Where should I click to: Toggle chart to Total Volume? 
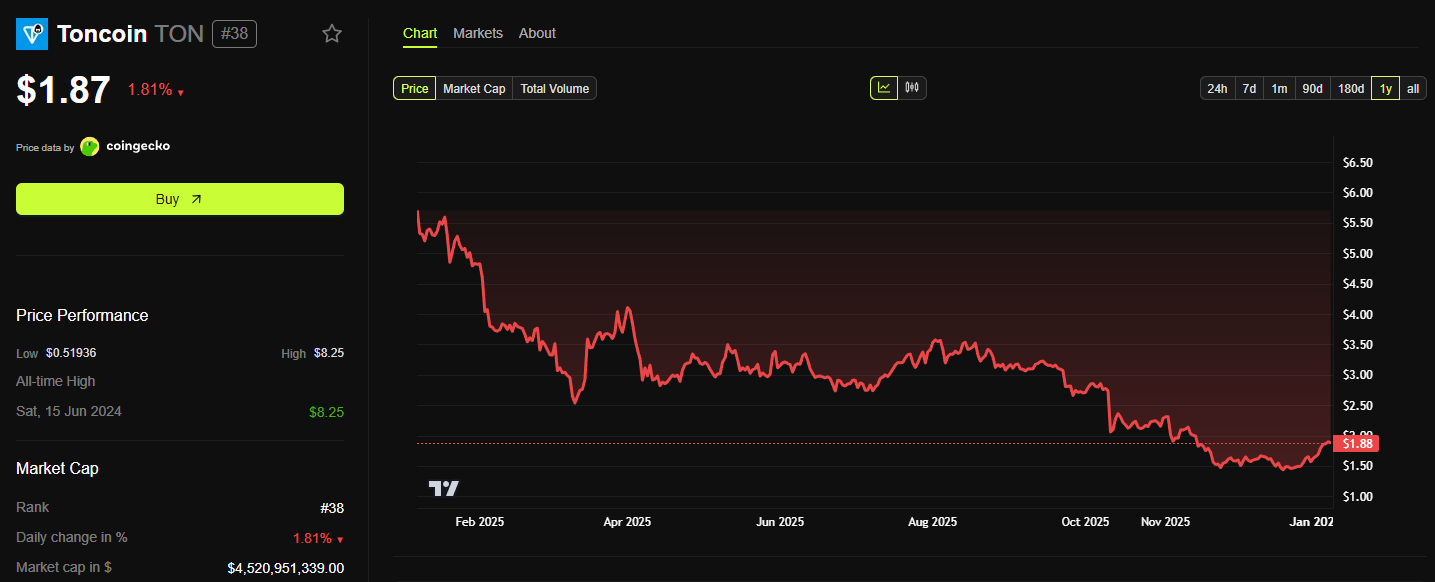pyautogui.click(x=554, y=89)
